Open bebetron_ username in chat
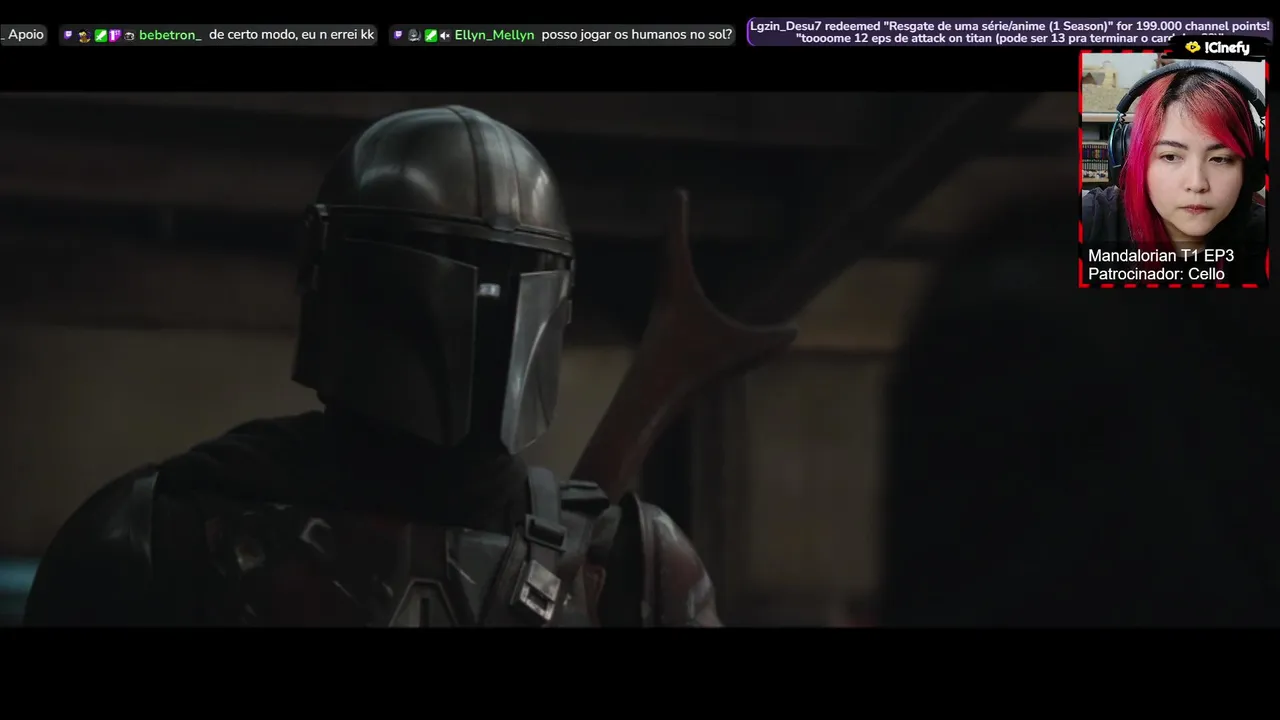Image resolution: width=1280 pixels, height=720 pixels. pos(170,35)
